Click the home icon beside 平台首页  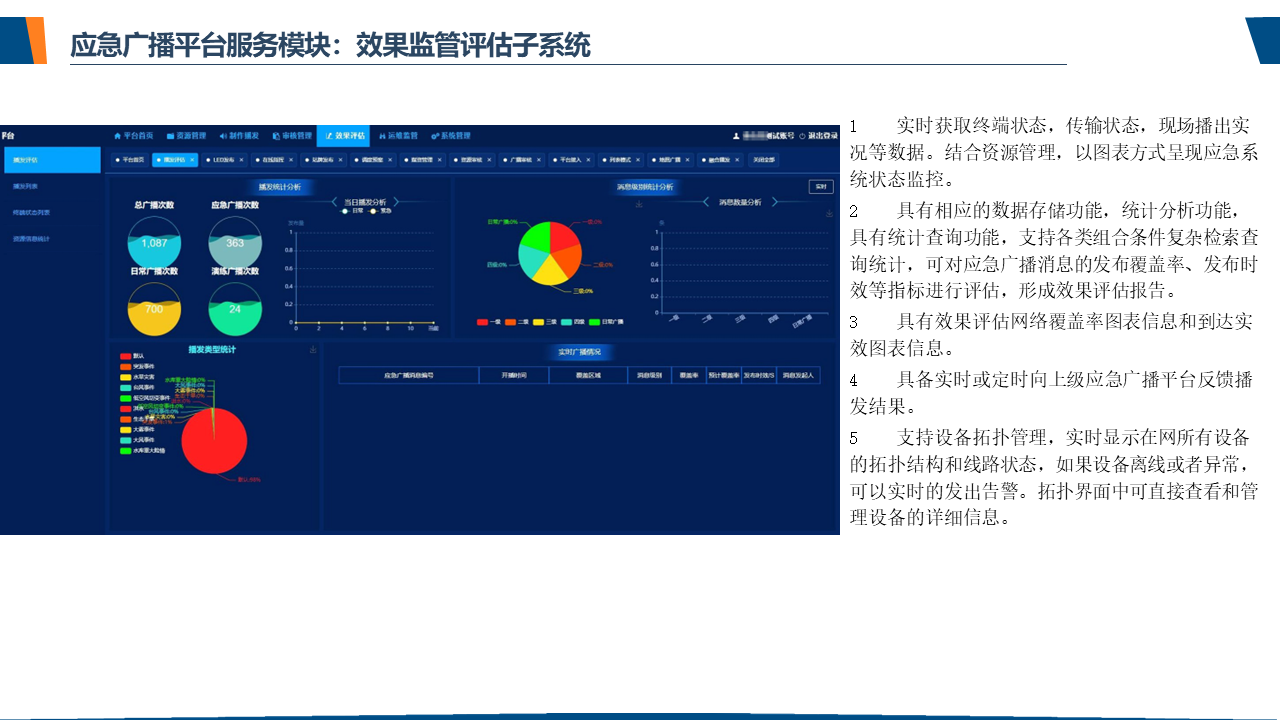pos(117,136)
